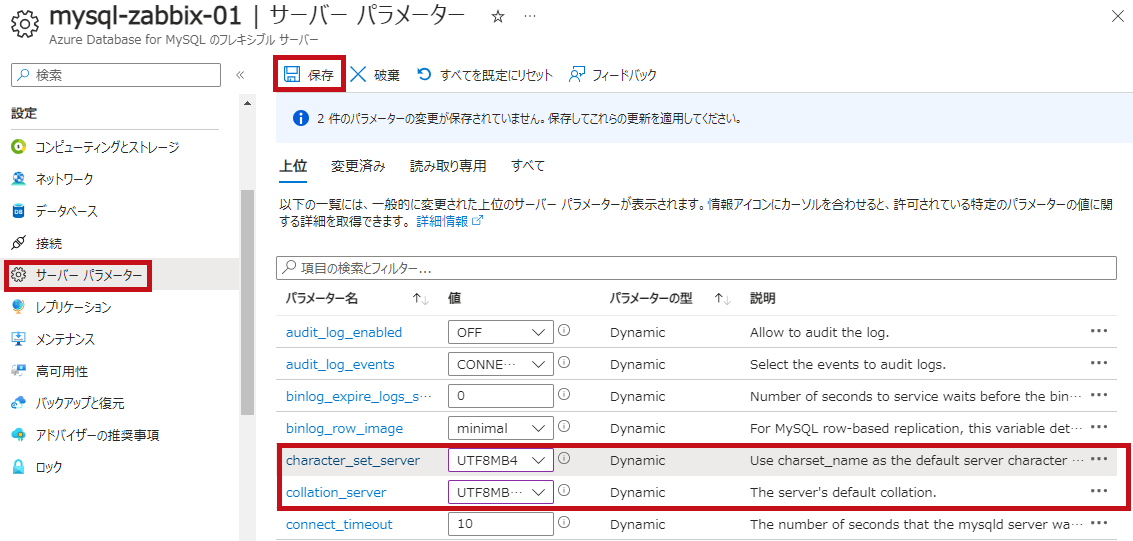This screenshot has width=1133, height=541.
Task: Open the ellipsis menu for connect_timeout row
Action: 1099,522
